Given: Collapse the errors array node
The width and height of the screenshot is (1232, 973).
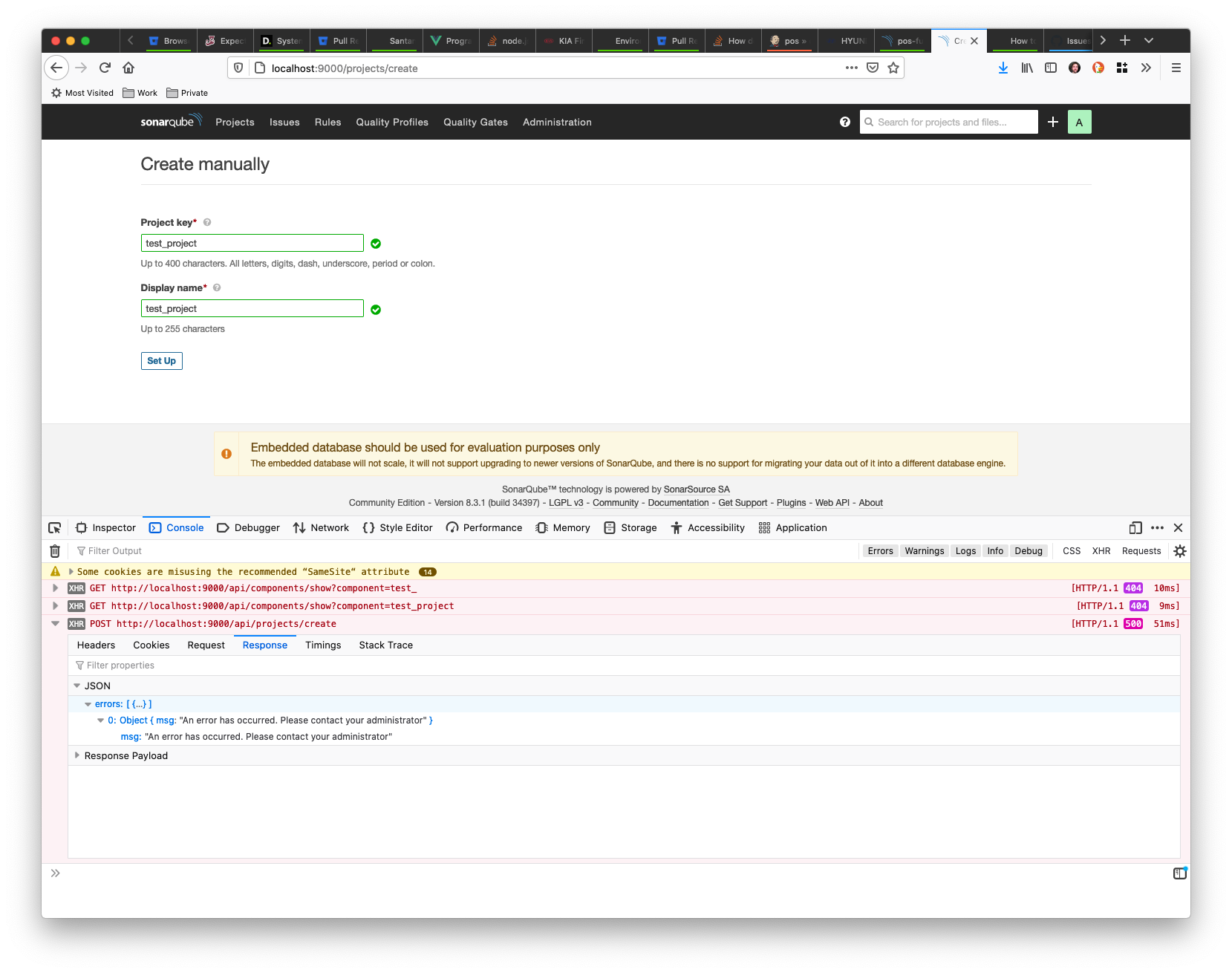Looking at the screenshot, I should pyautogui.click(x=88, y=704).
